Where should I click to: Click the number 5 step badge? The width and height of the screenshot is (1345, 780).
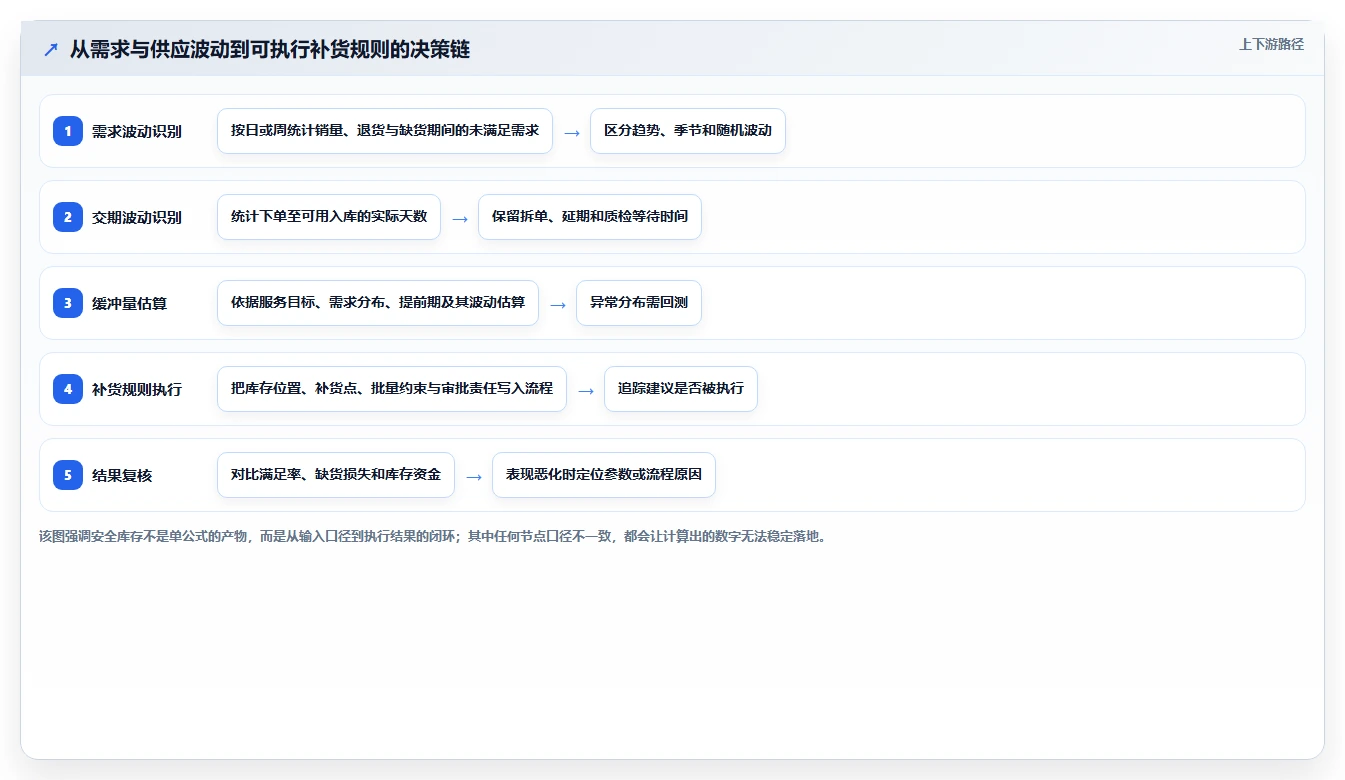click(x=68, y=475)
